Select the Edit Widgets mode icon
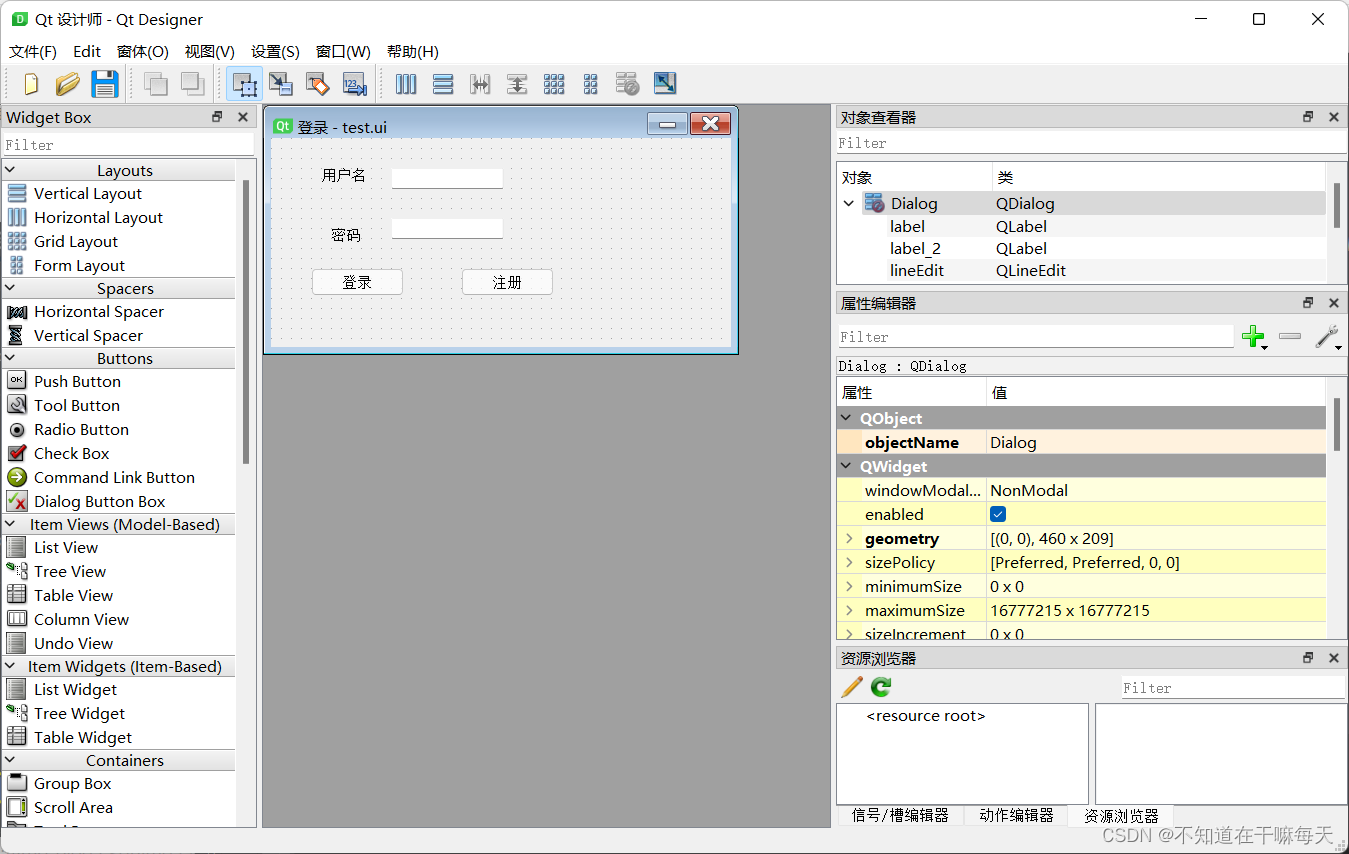 [x=244, y=84]
